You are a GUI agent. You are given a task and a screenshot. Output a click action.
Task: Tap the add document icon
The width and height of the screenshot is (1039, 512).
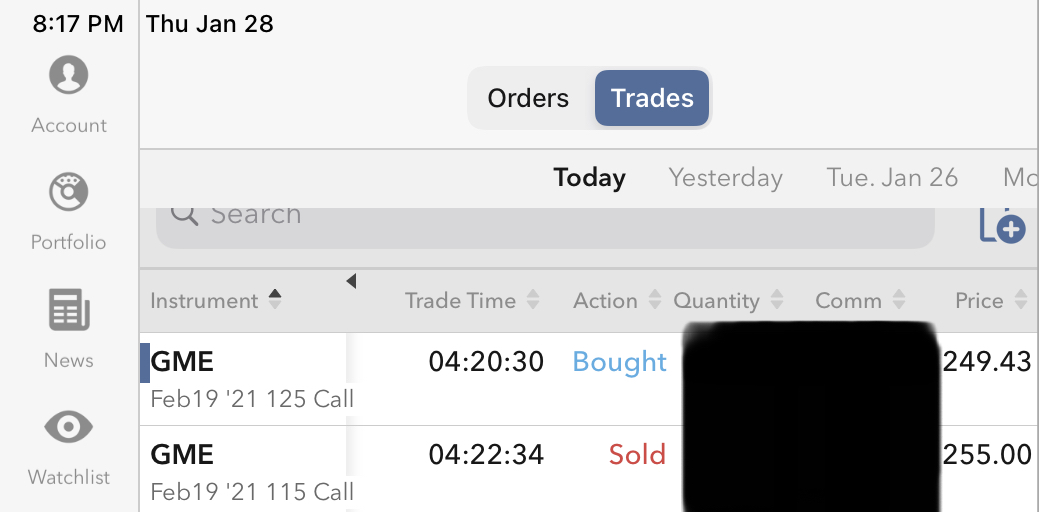click(1001, 226)
